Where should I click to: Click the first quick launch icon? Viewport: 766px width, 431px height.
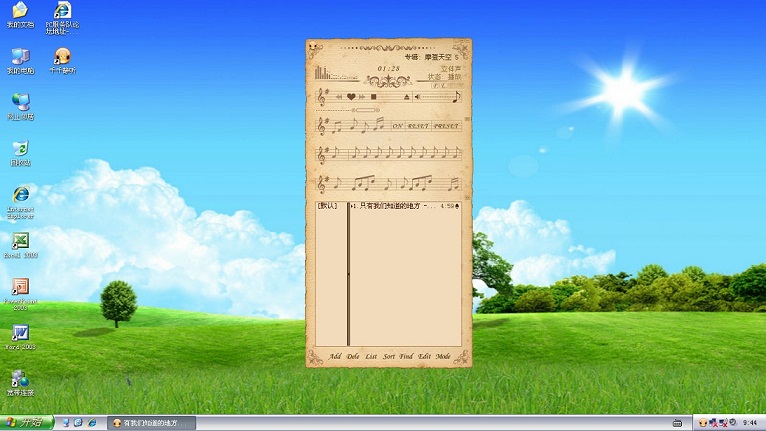(66, 423)
